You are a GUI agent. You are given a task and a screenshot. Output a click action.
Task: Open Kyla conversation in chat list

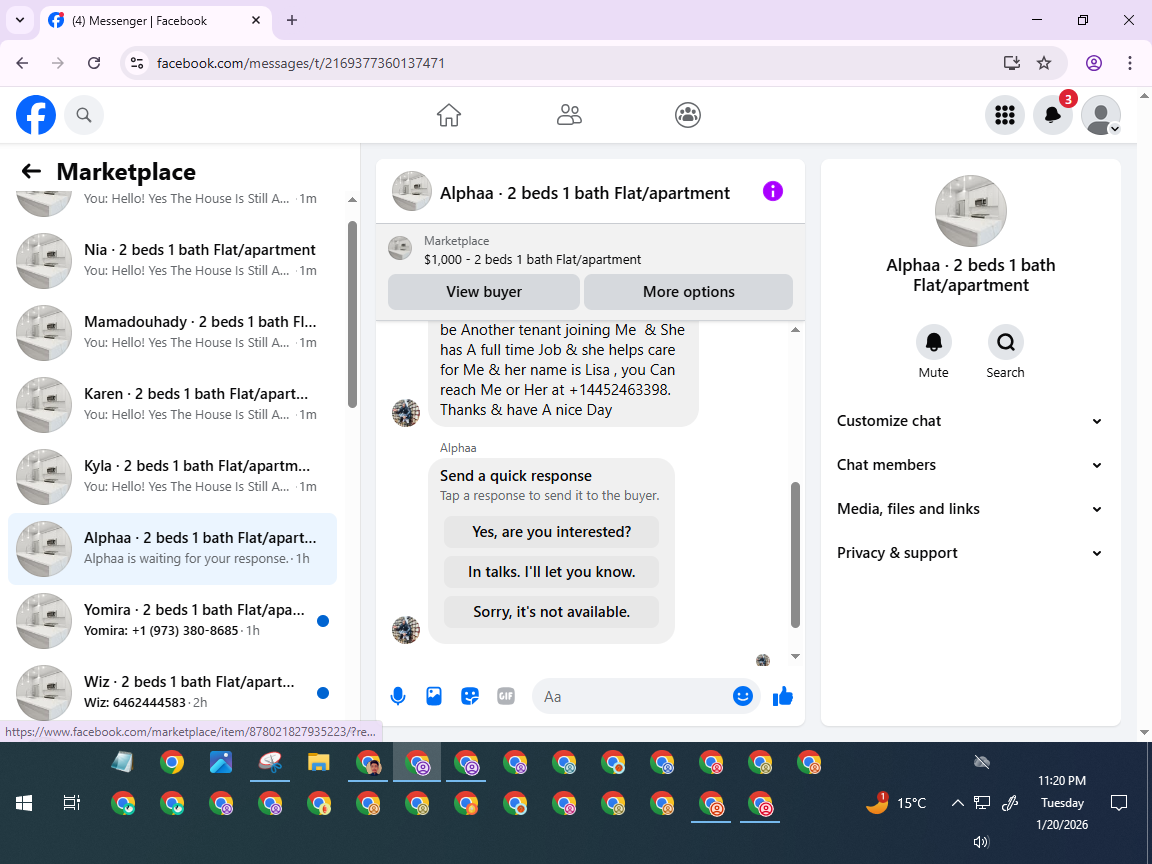click(x=173, y=476)
